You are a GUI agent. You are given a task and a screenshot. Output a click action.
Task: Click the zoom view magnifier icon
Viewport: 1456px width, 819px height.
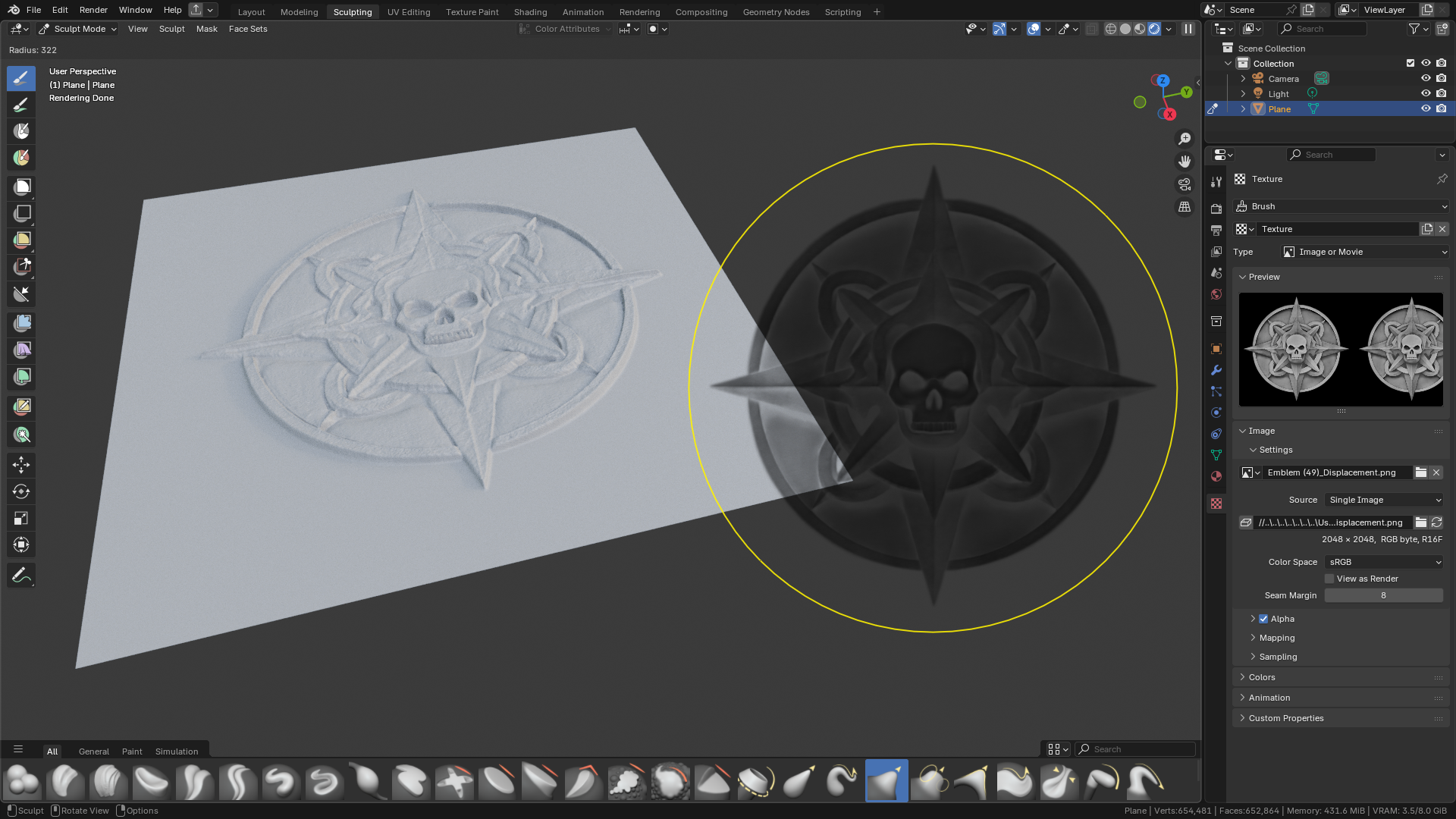(x=1185, y=139)
